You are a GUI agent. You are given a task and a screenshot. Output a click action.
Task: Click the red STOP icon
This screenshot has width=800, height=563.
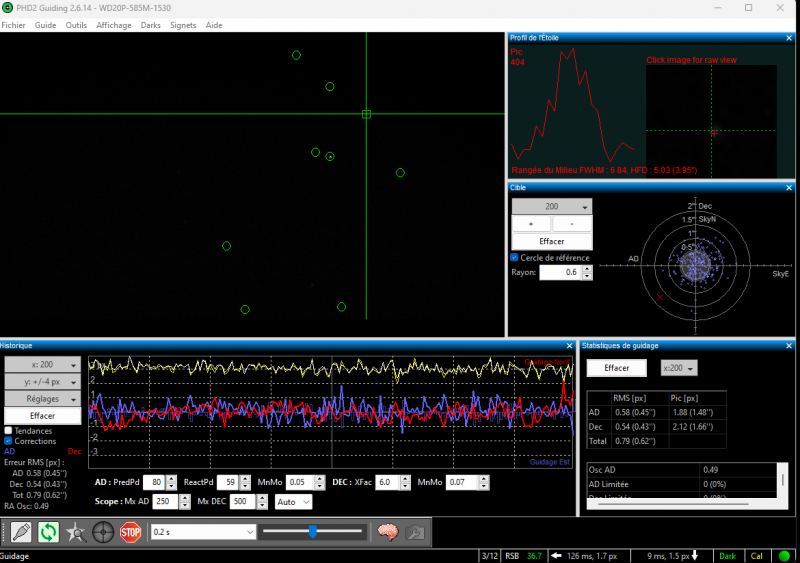point(131,532)
